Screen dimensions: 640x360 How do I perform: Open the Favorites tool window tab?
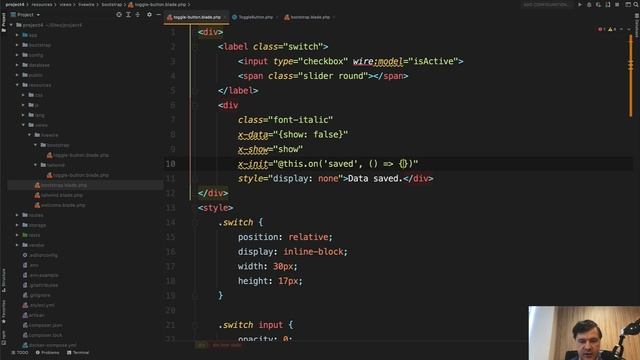(x=4, y=311)
